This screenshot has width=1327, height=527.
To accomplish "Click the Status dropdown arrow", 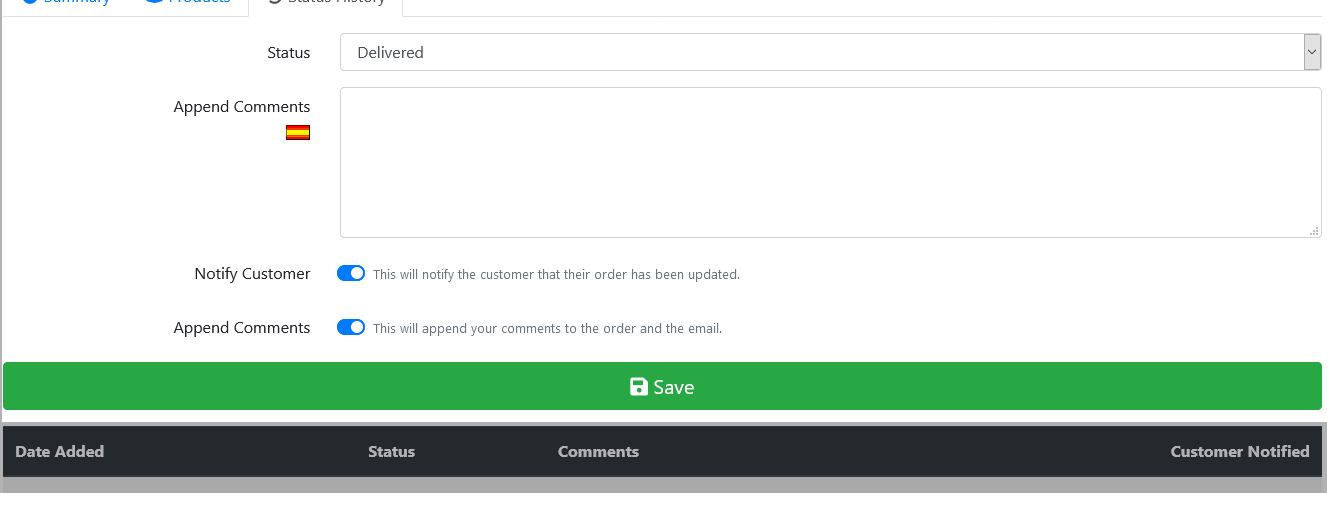I will 1312,52.
